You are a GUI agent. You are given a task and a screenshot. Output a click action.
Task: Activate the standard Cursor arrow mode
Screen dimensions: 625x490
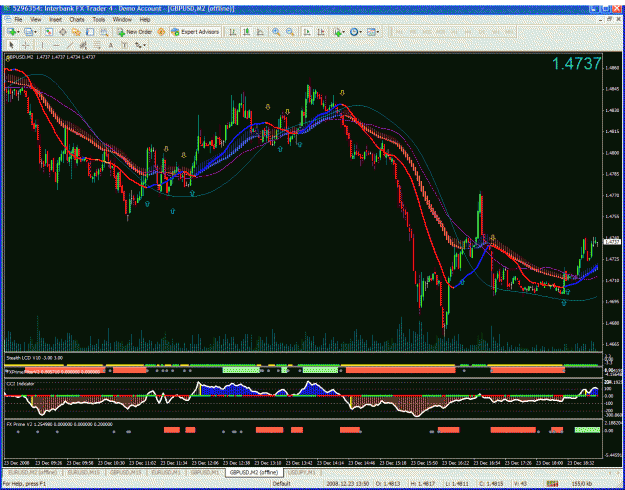click(11, 45)
